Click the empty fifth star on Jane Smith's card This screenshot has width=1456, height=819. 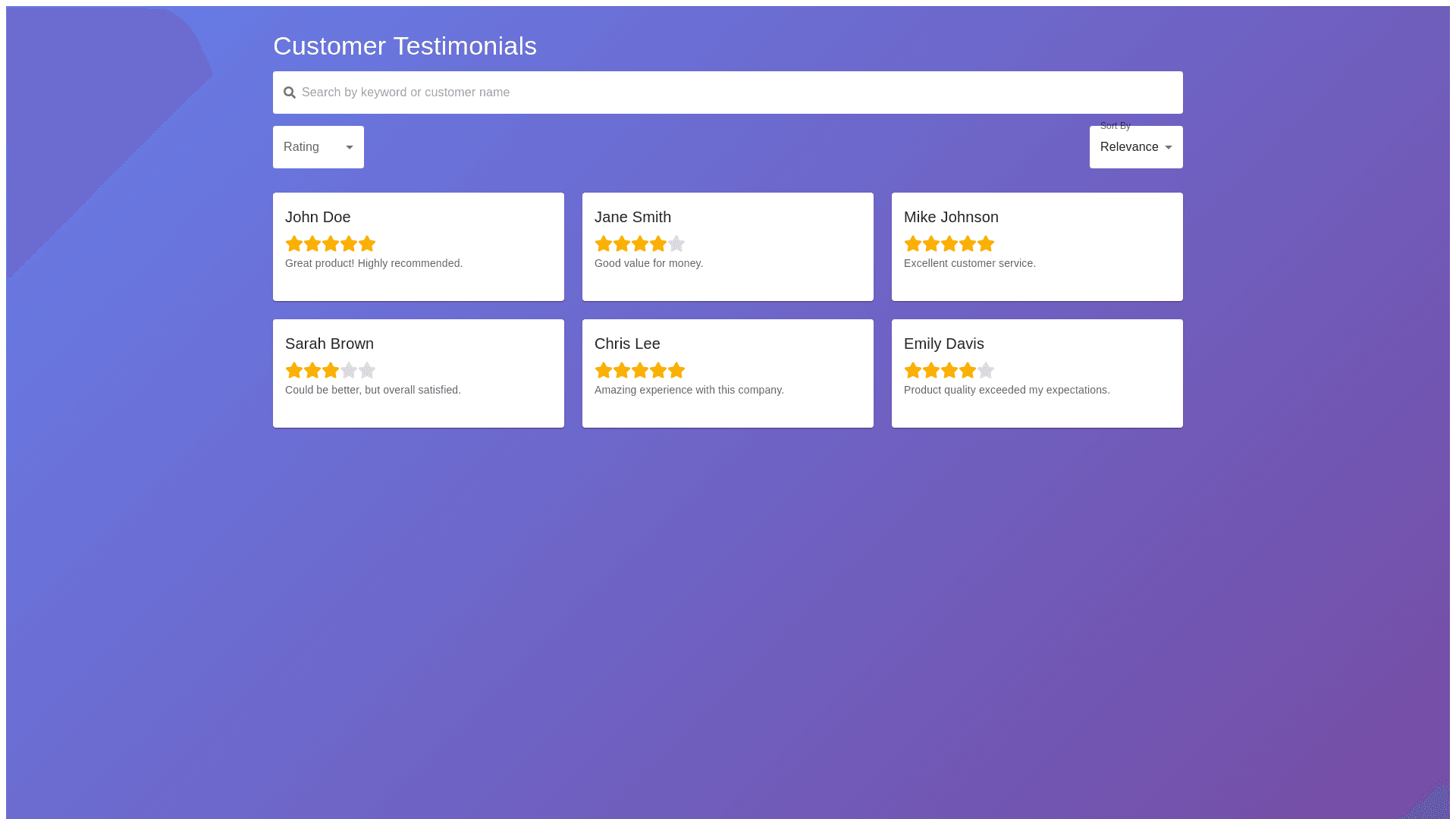pos(676,243)
